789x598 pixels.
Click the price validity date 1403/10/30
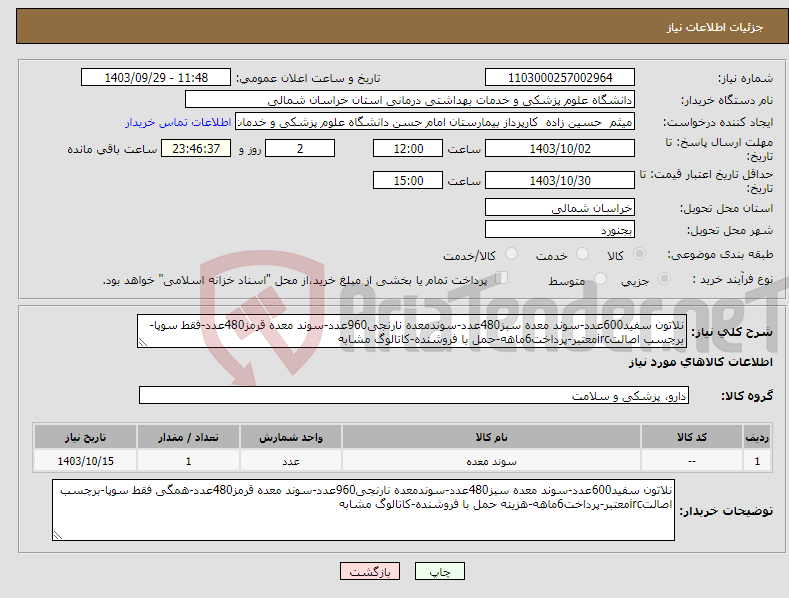(x=560, y=180)
